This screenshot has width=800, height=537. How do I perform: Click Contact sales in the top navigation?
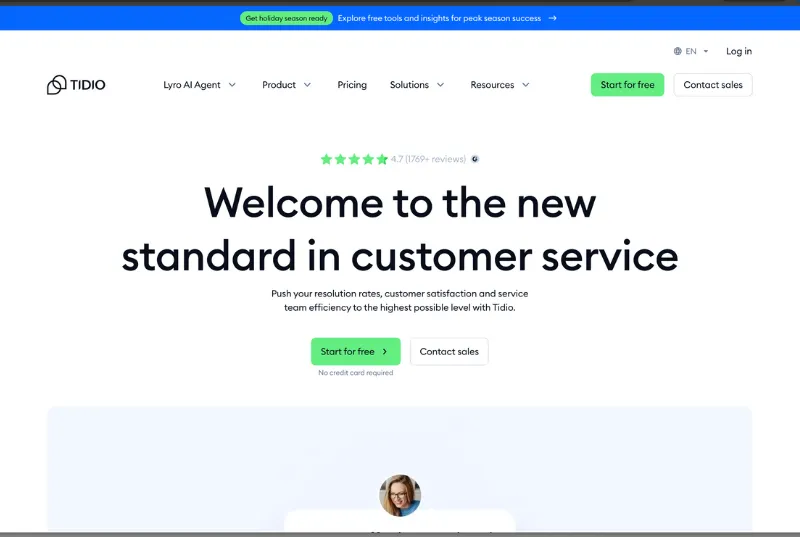click(713, 85)
